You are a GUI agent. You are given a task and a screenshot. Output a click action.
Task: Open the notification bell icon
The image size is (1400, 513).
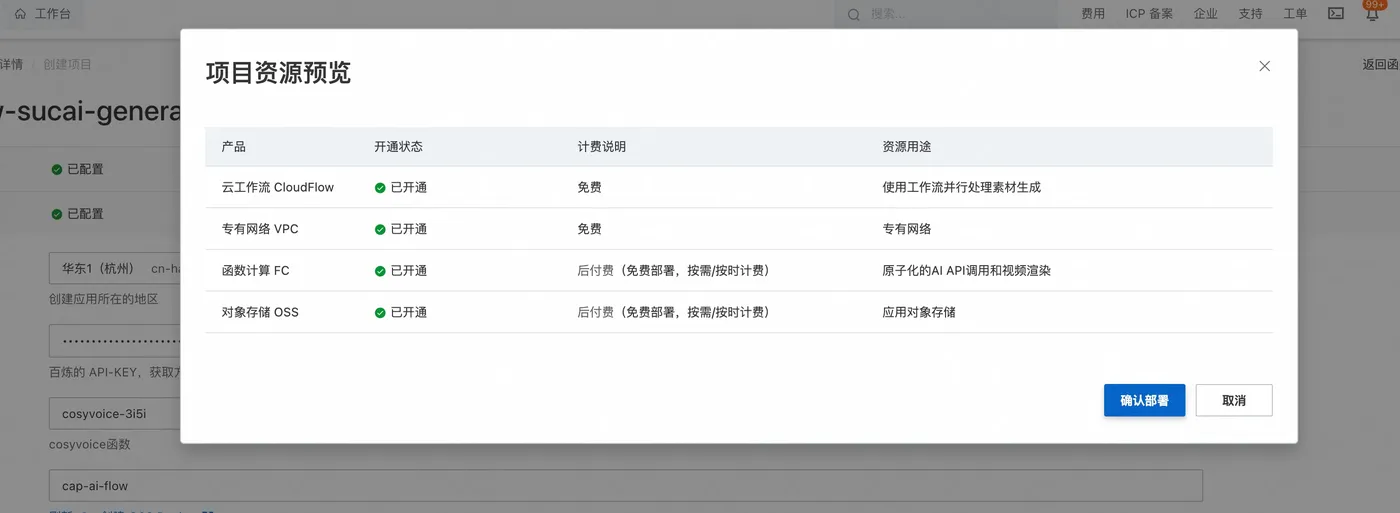coord(1373,14)
